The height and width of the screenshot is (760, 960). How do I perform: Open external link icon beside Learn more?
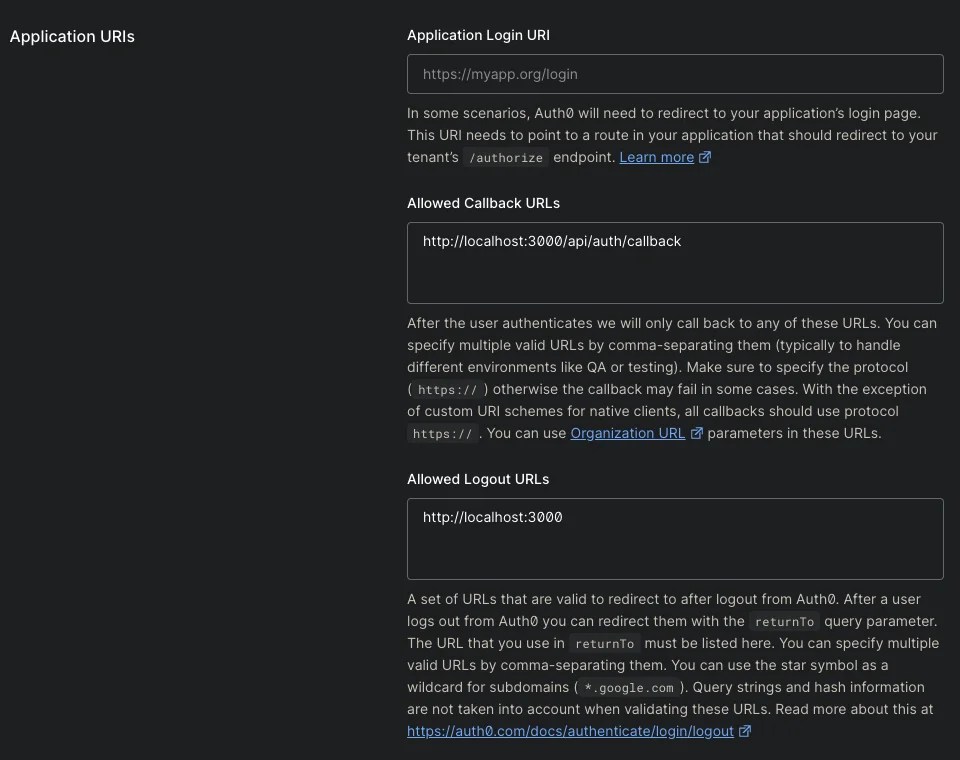(x=705, y=158)
